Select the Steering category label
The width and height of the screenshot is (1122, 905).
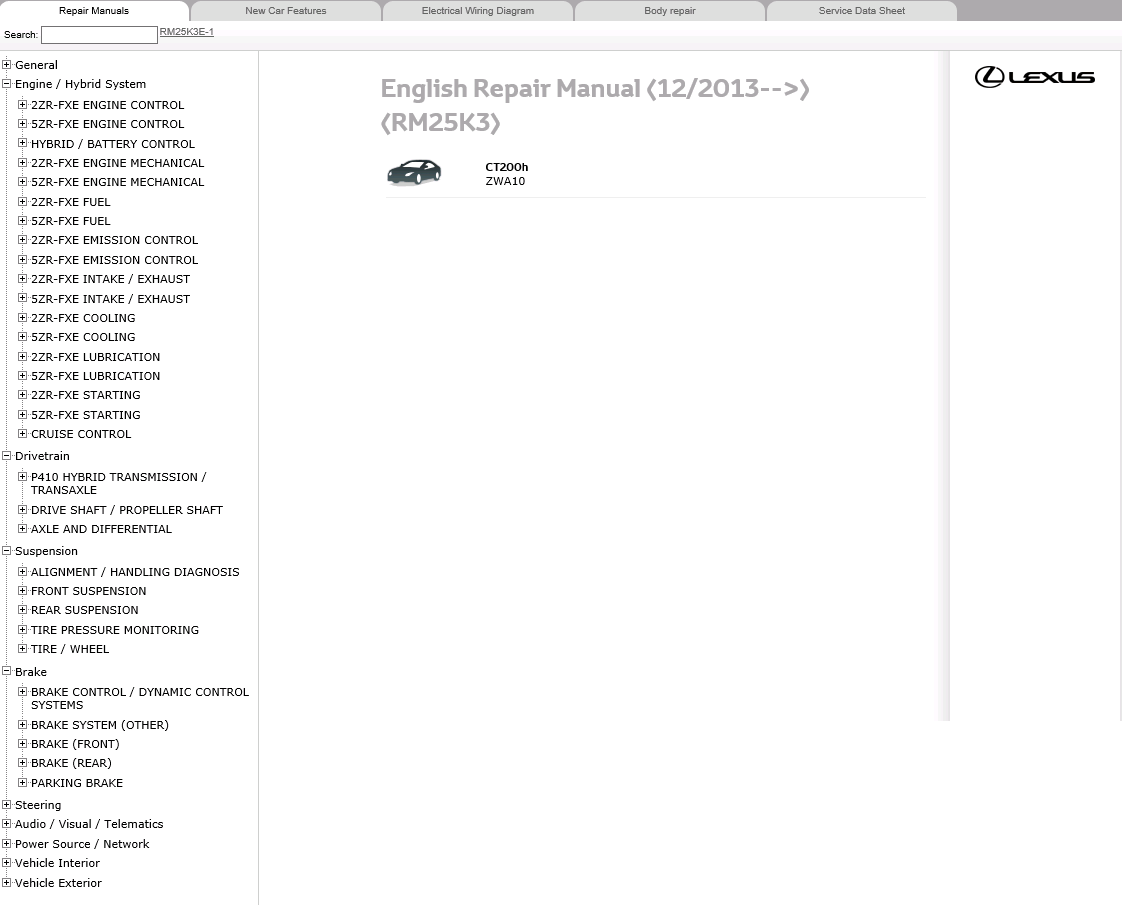click(38, 805)
